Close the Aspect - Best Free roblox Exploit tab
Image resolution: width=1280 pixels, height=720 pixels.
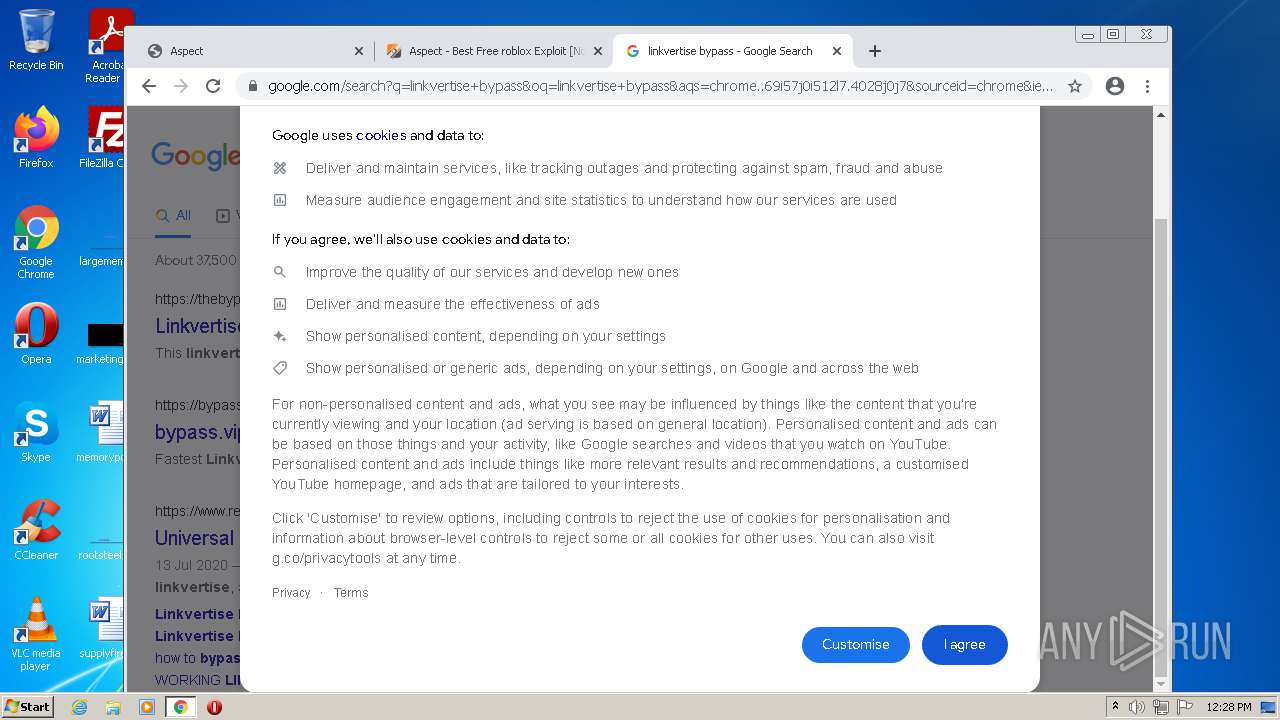pyautogui.click(x=598, y=51)
